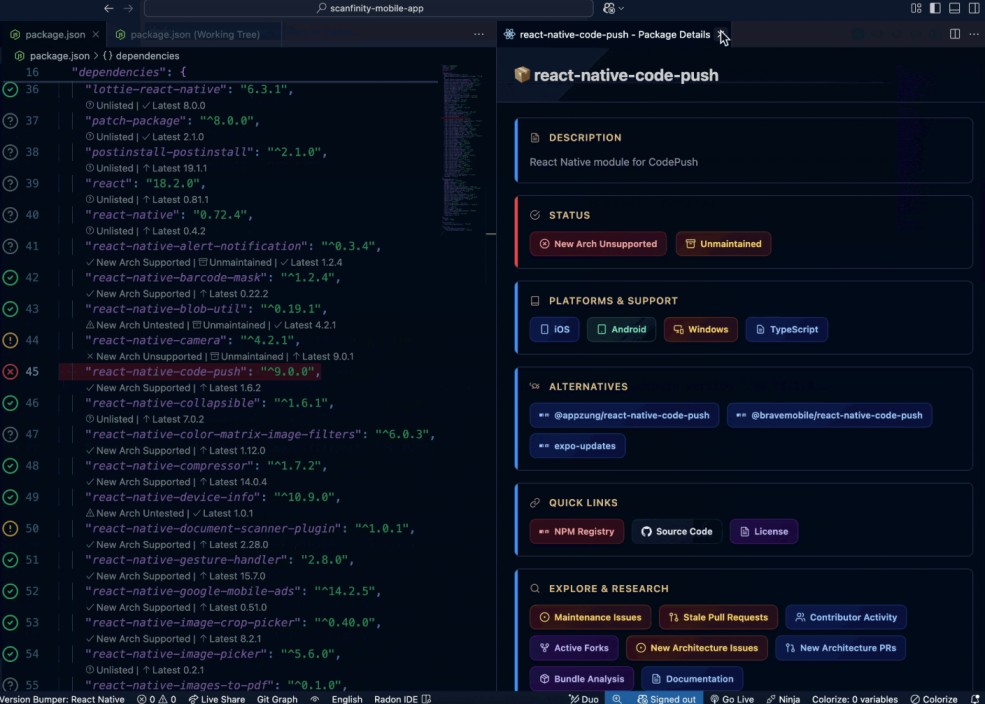The width and height of the screenshot is (985, 704).
Task: Click the green check status on line 52
Action: pyautogui.click(x=10, y=592)
